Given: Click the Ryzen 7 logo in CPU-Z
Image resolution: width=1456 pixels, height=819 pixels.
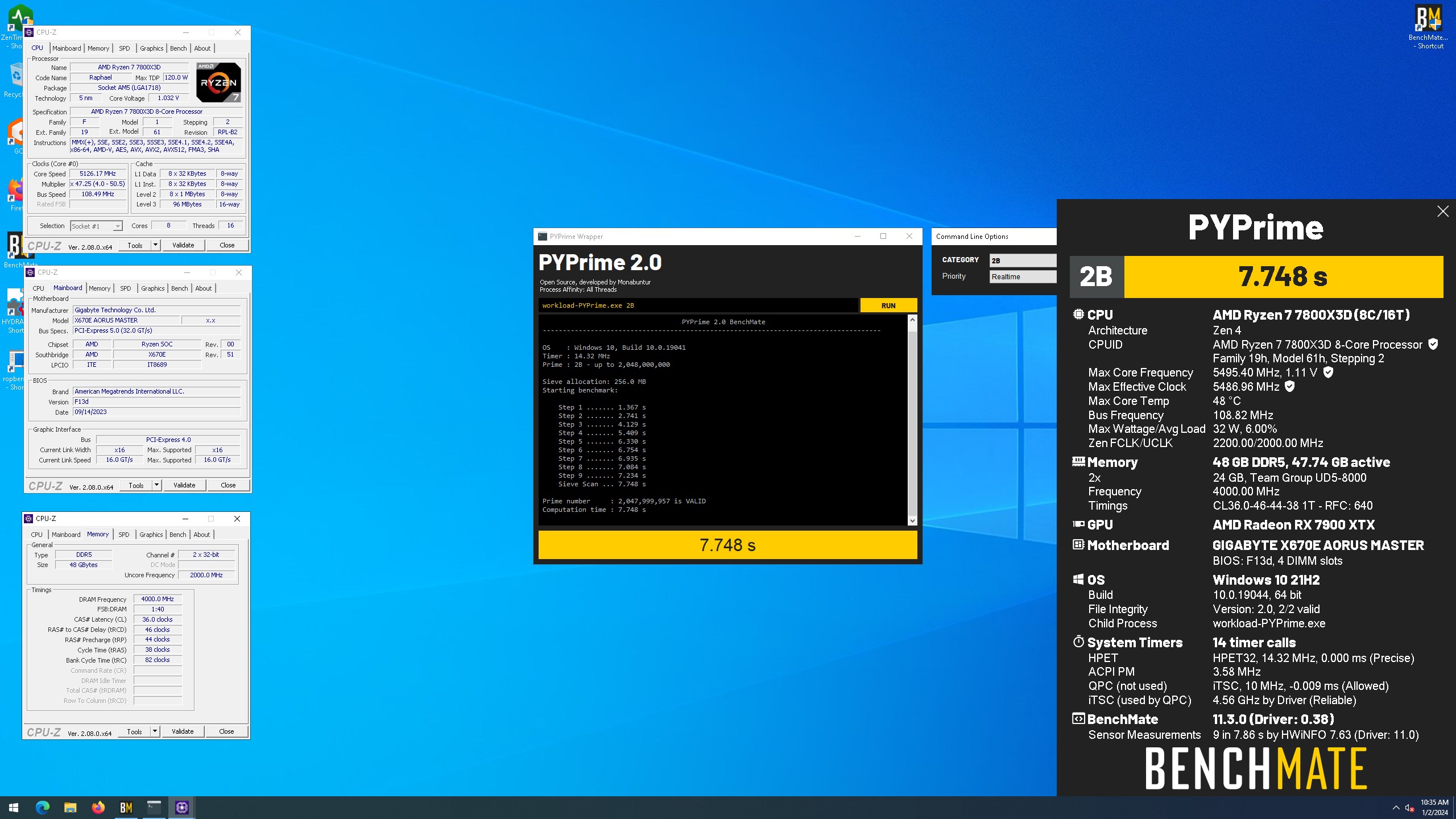Looking at the screenshot, I should pyautogui.click(x=218, y=82).
